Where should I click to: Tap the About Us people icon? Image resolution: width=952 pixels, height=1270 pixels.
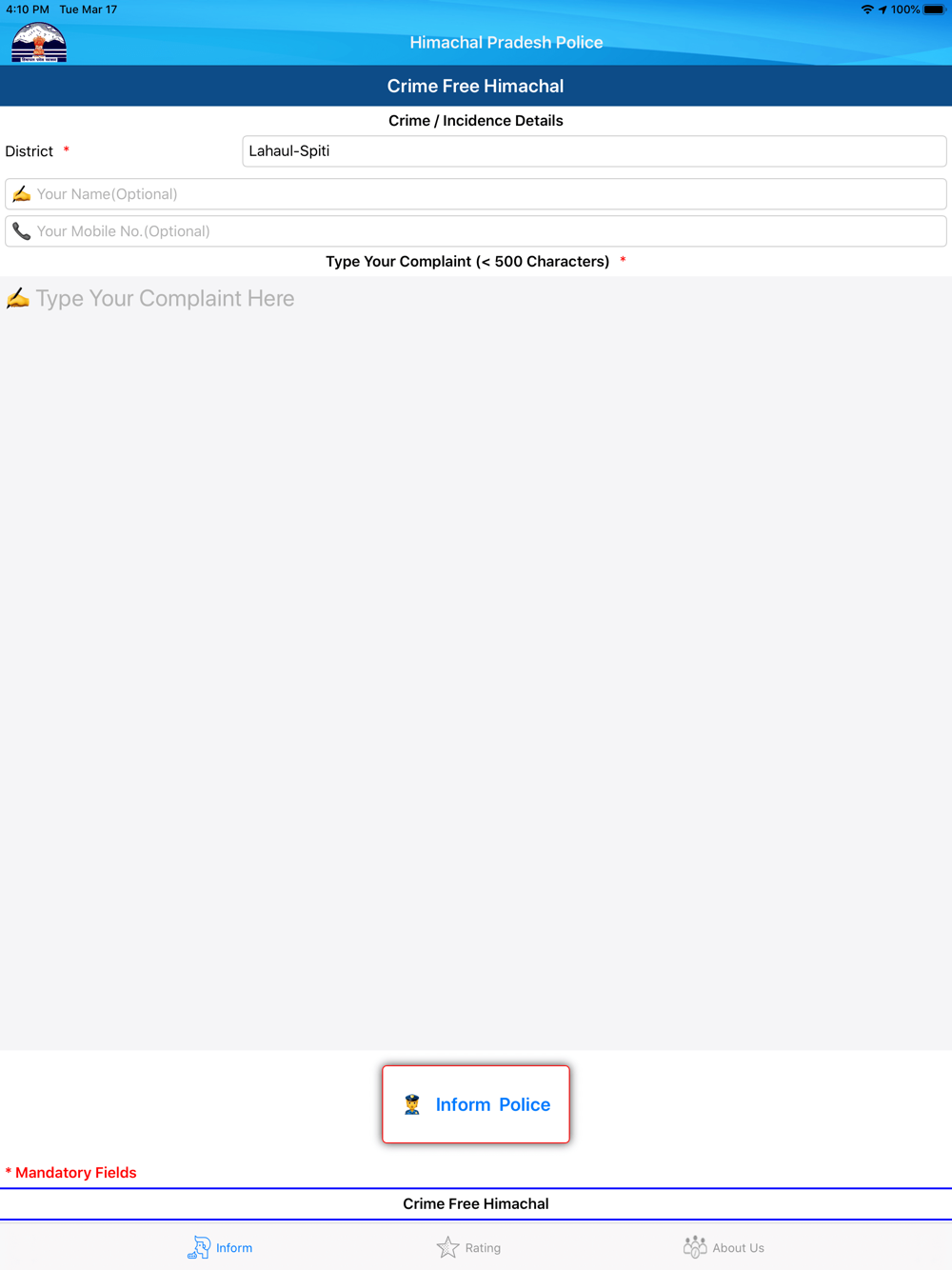point(695,1247)
